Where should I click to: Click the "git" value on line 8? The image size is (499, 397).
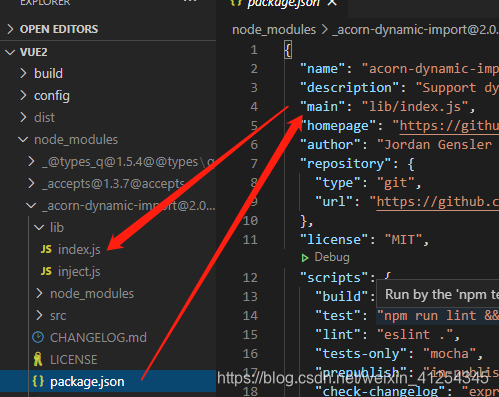pos(396,183)
